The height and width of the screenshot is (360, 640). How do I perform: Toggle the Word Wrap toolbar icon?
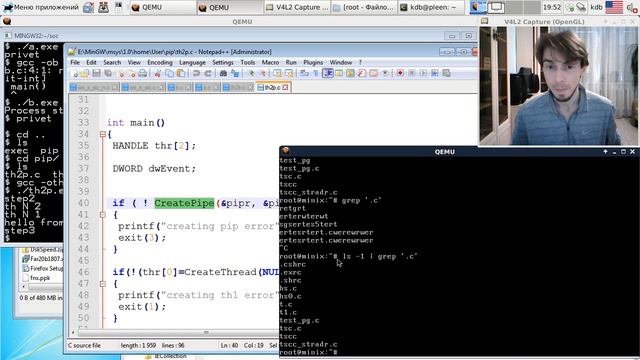[x=304, y=73]
